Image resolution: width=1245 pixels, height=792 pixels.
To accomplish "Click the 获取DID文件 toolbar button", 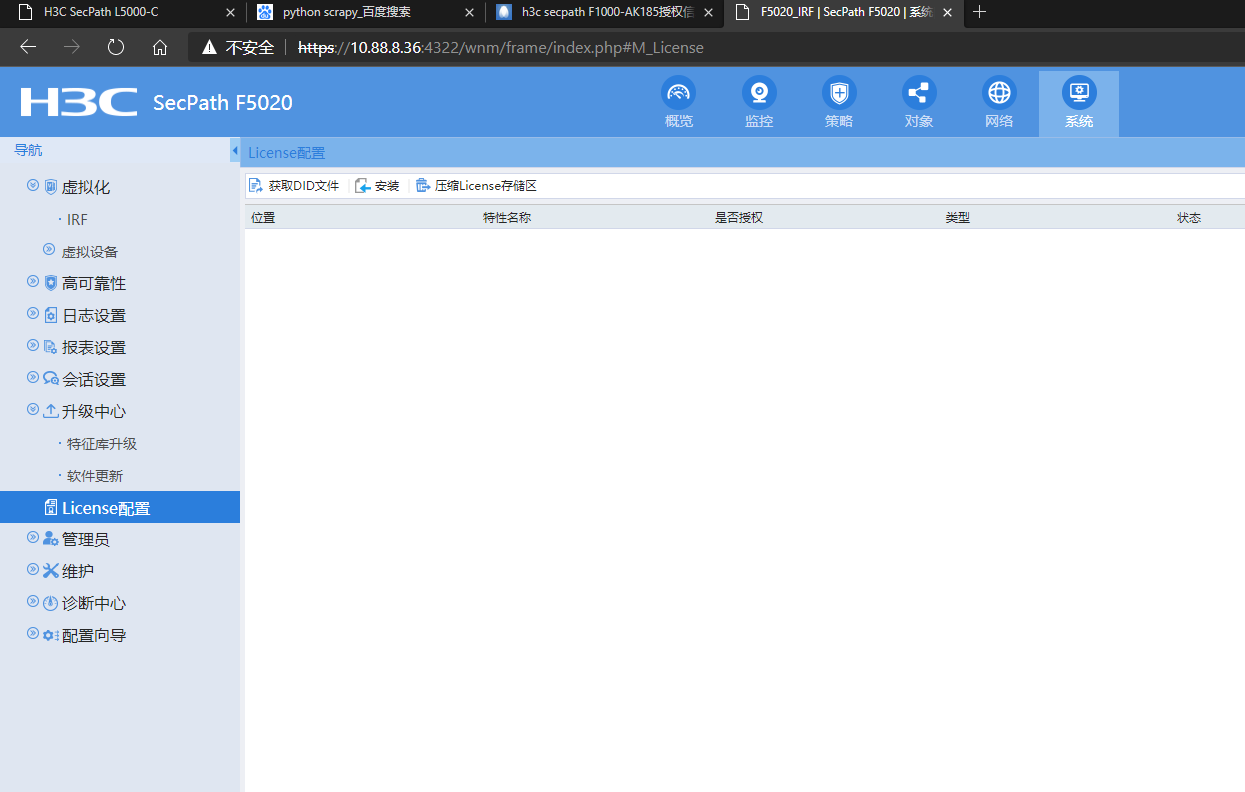I will 294,186.
